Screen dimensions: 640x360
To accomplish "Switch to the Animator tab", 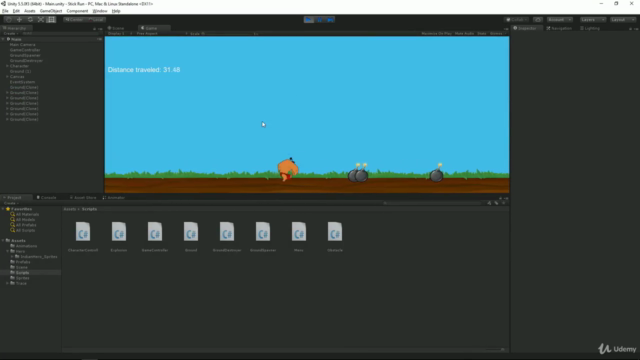I will point(114,198).
